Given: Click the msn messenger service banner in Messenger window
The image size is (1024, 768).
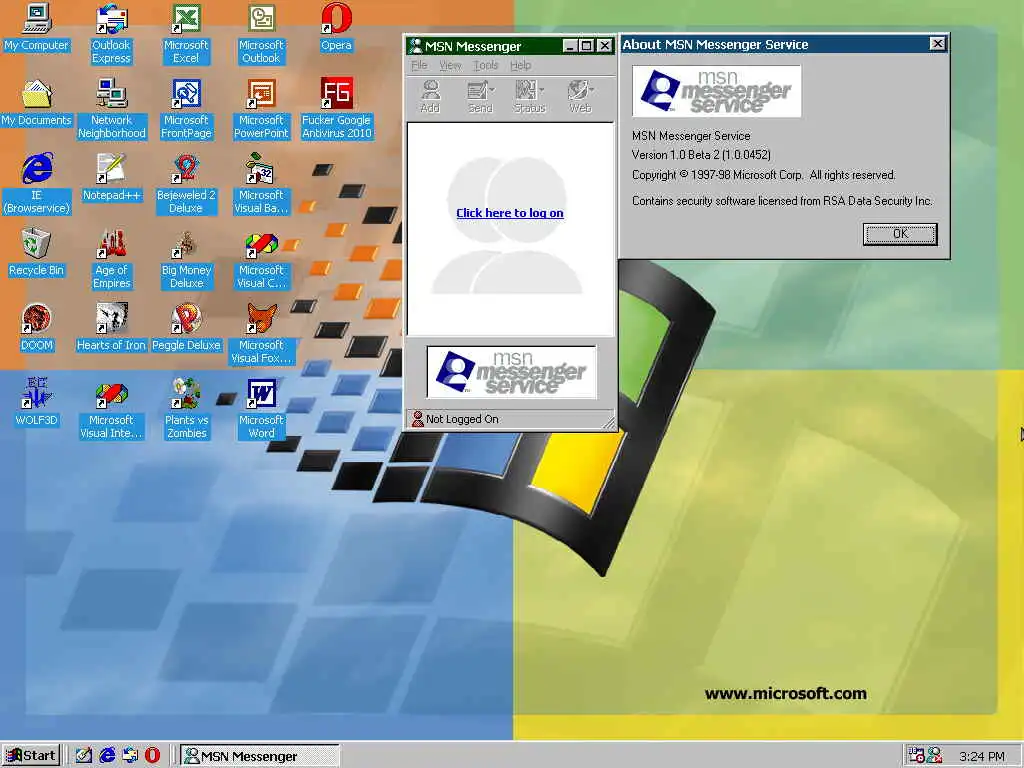Looking at the screenshot, I should (511, 372).
